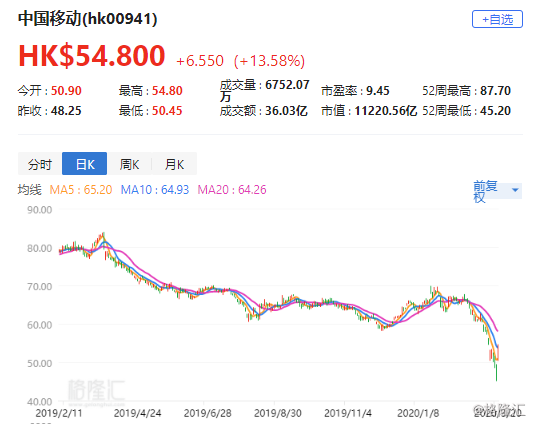Click the current price HK$54.800
The image size is (533, 424).
click(92, 55)
